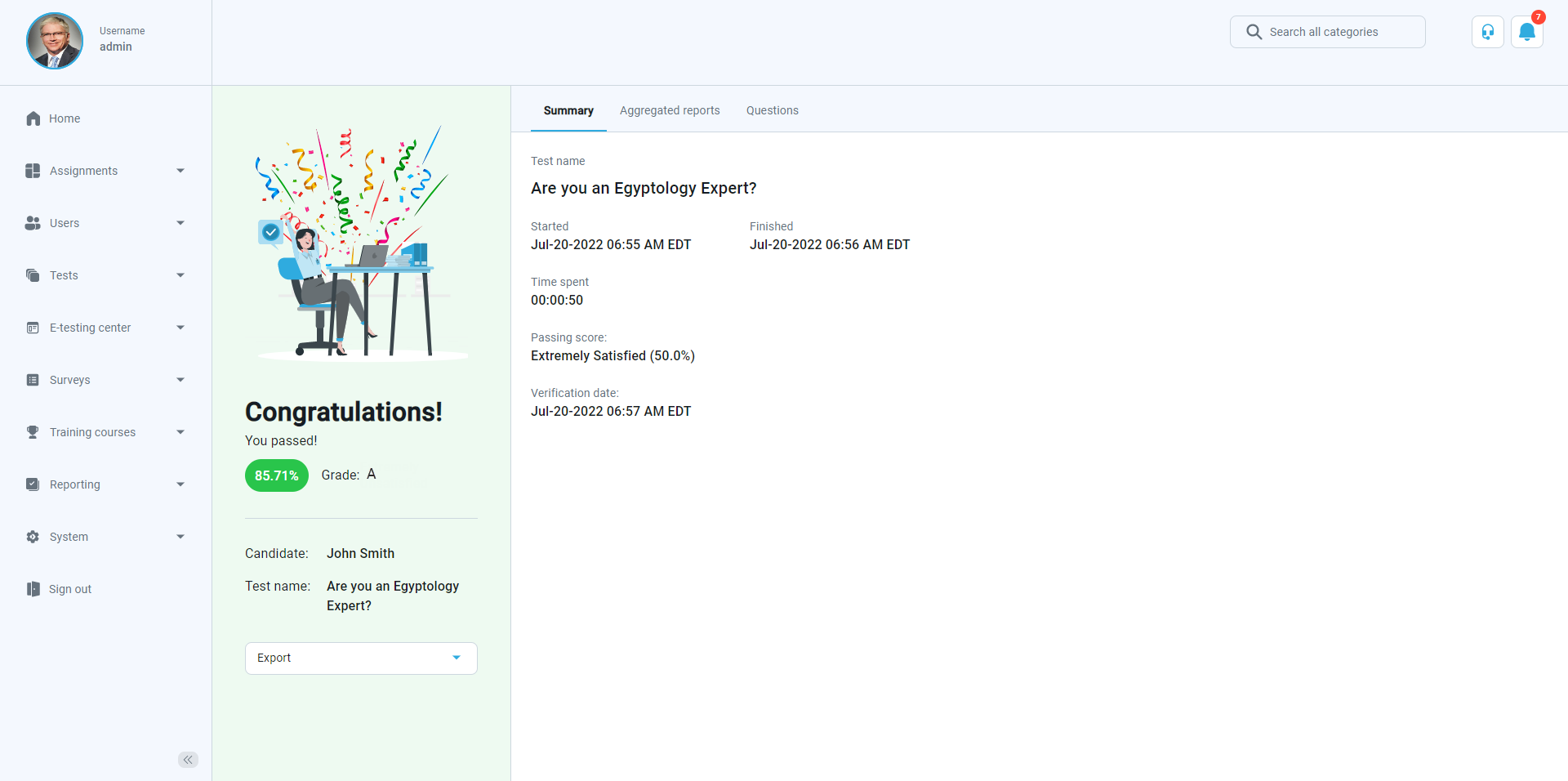Click the Reporting checkmark icon
This screenshot has width=1568, height=781.
33,484
